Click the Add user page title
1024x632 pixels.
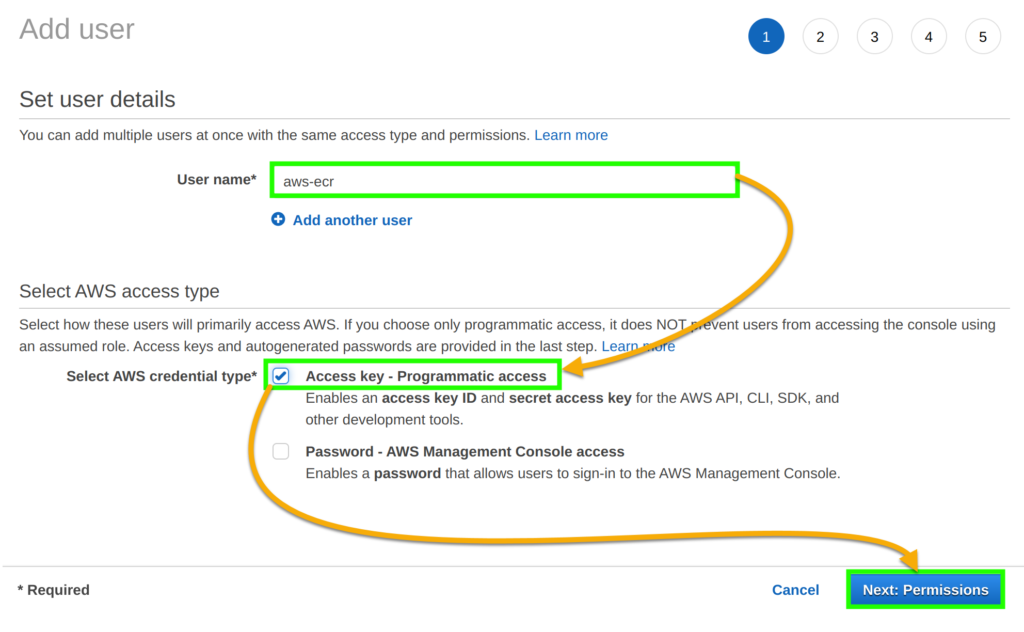(x=76, y=29)
